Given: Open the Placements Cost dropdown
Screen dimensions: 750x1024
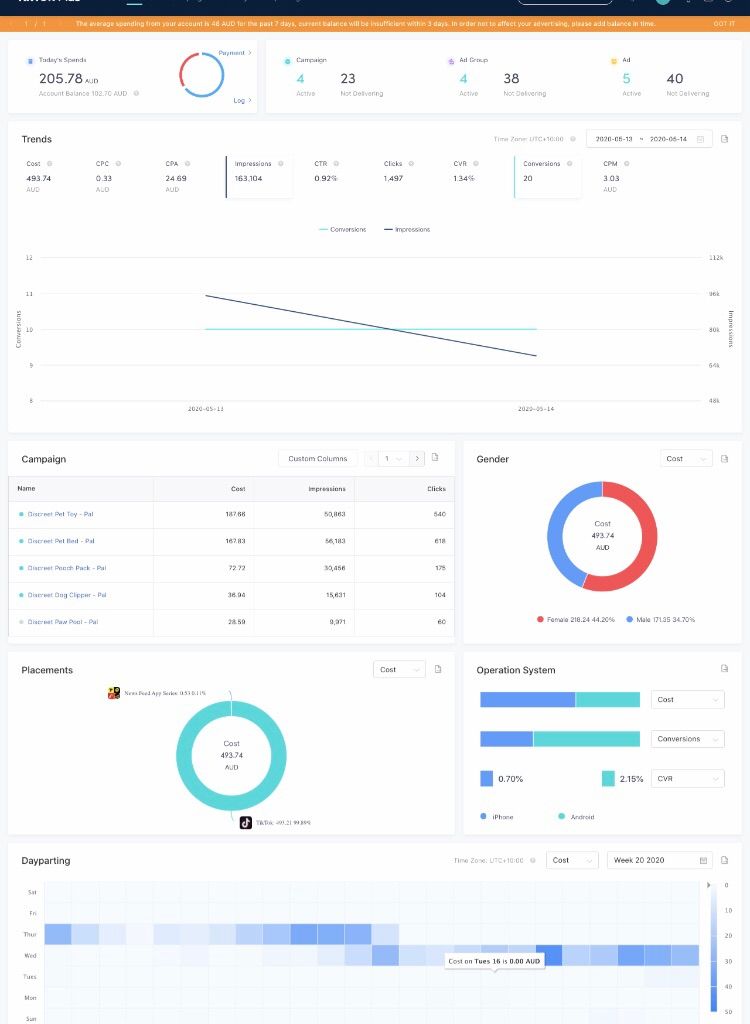Looking at the screenshot, I should coord(399,669).
